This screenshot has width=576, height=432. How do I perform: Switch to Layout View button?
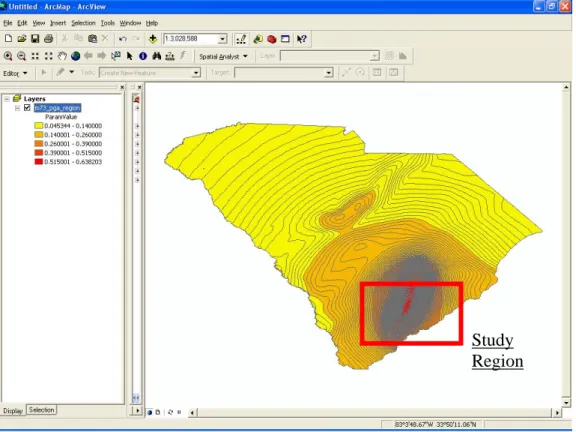point(158,413)
